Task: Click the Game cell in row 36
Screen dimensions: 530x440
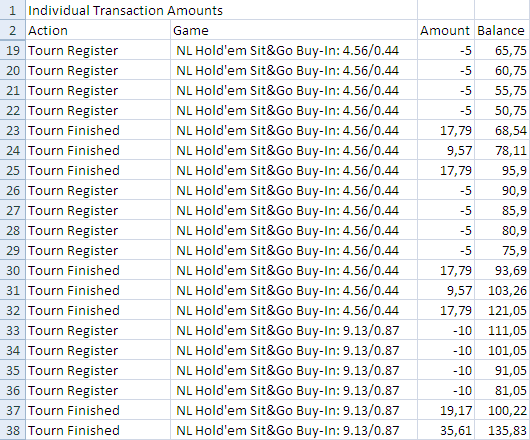Action: (x=294, y=390)
